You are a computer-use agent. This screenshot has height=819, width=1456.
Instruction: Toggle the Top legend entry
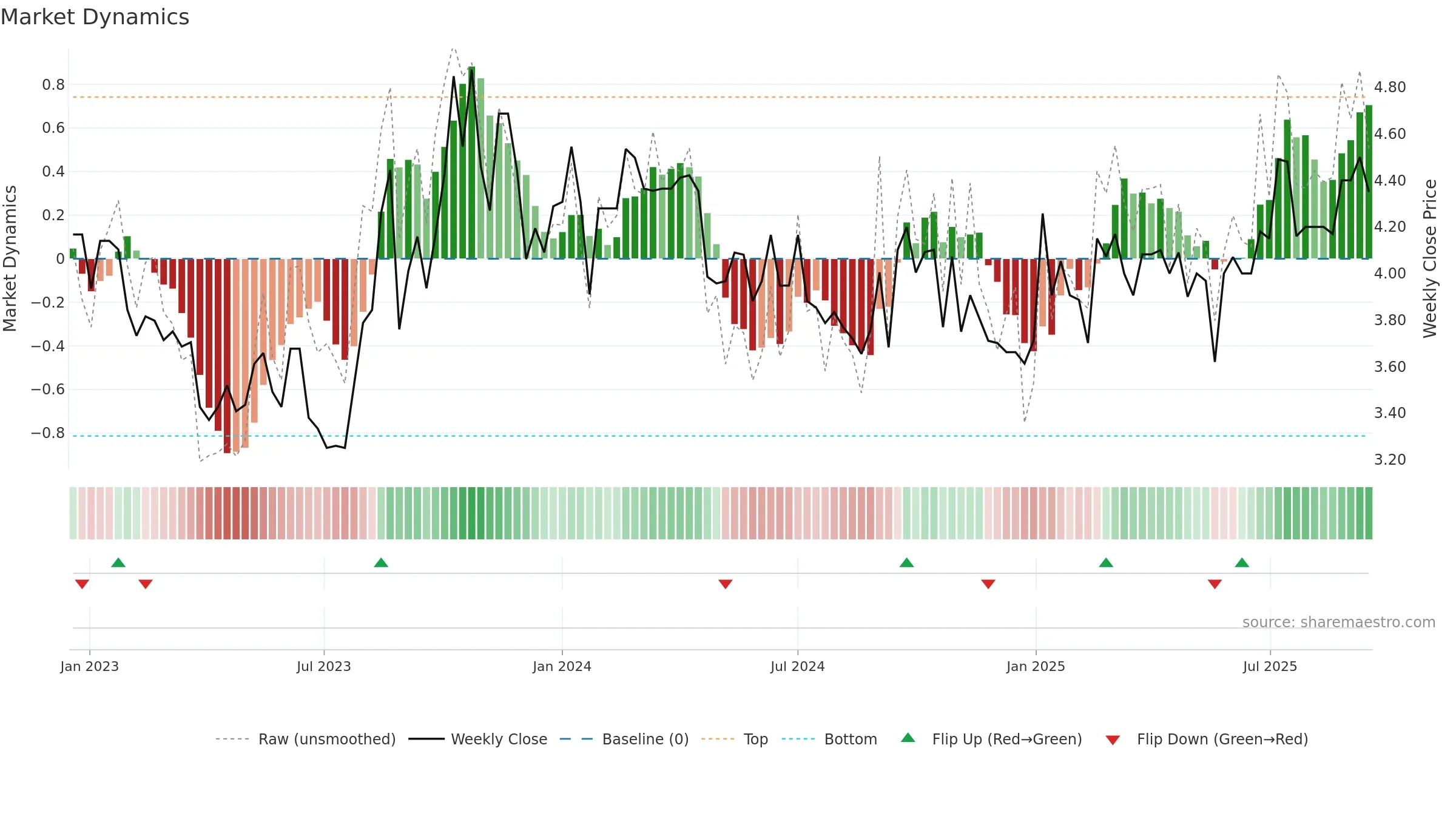[735, 739]
